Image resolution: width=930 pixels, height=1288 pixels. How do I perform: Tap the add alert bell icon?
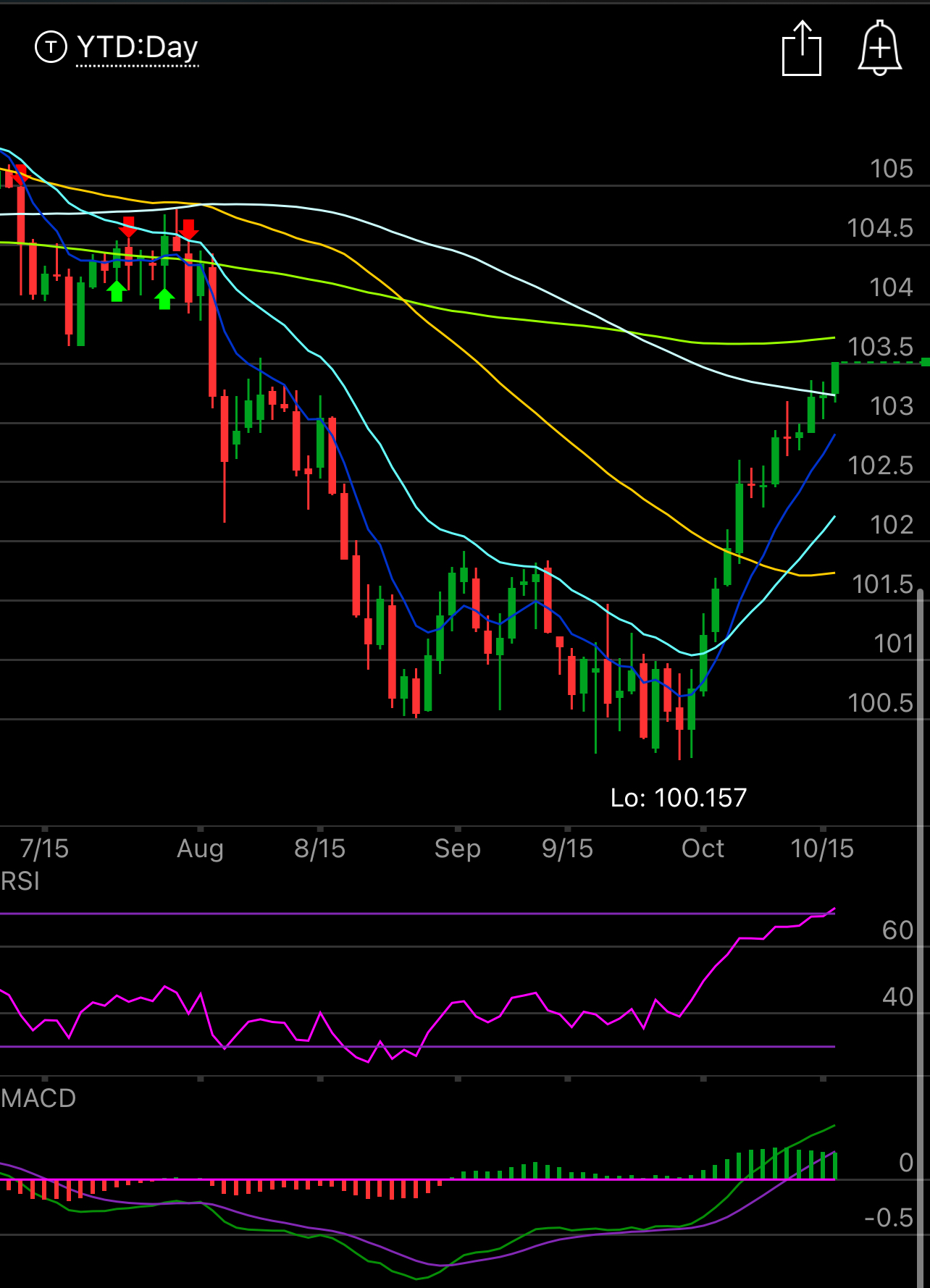coord(880,49)
